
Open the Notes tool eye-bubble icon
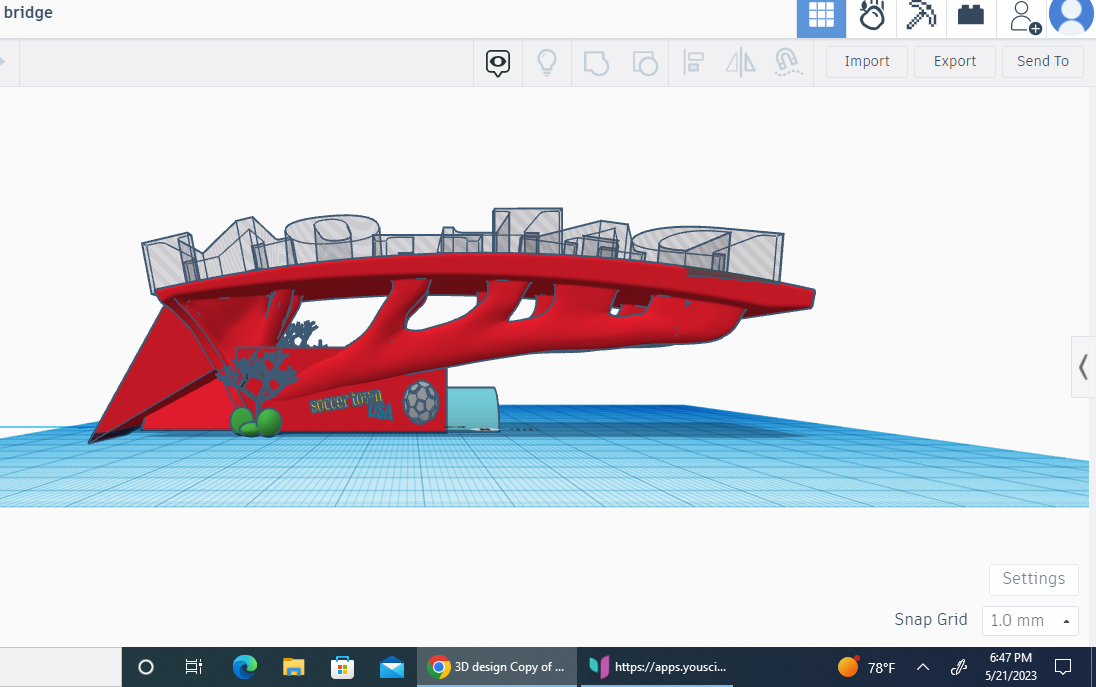(x=498, y=63)
